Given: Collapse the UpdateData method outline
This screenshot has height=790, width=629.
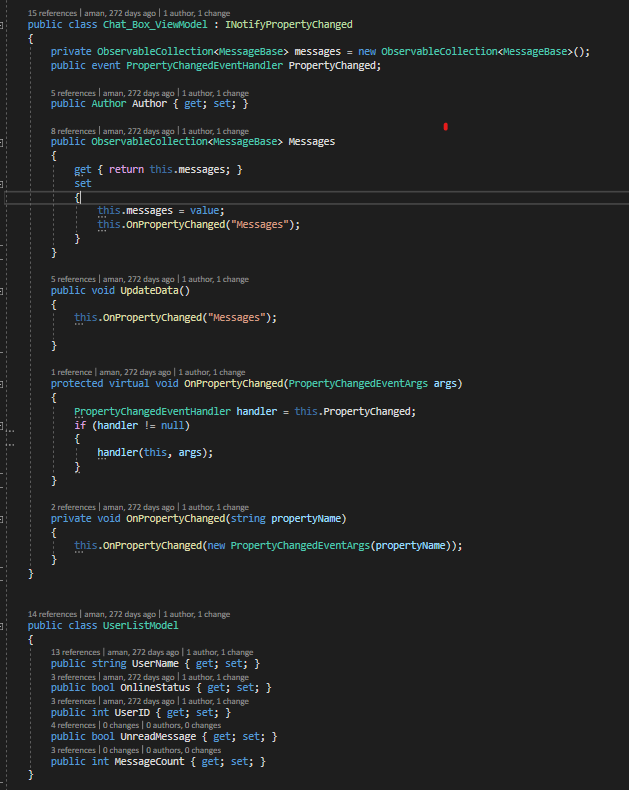Looking at the screenshot, I should click(x=2, y=291).
